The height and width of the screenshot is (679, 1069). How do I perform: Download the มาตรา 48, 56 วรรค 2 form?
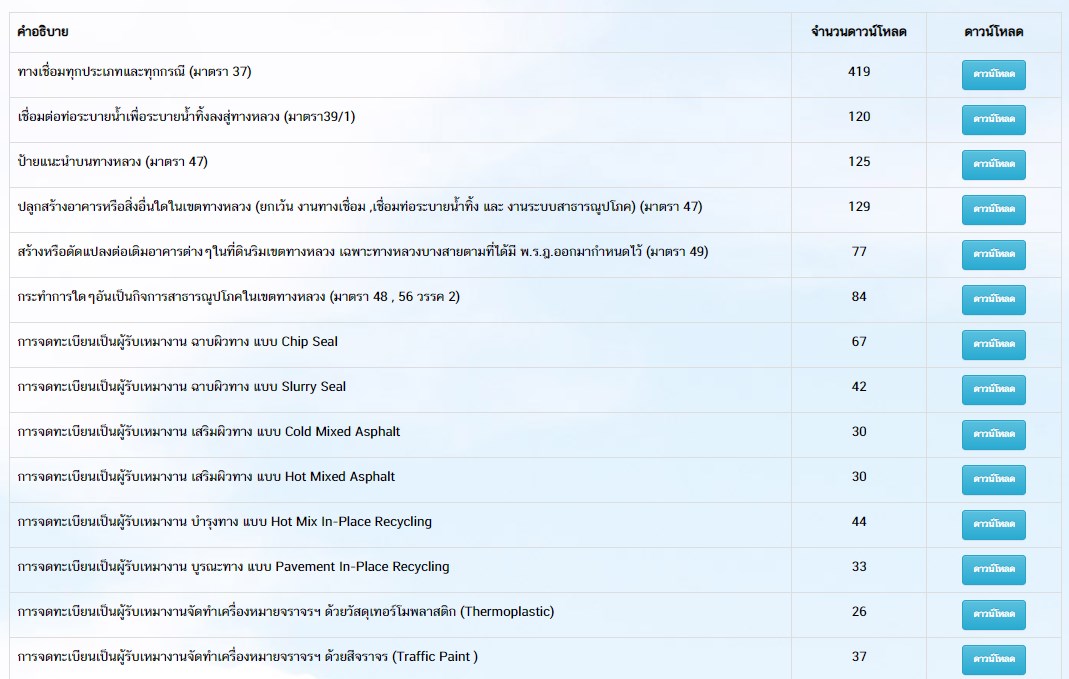point(993,299)
